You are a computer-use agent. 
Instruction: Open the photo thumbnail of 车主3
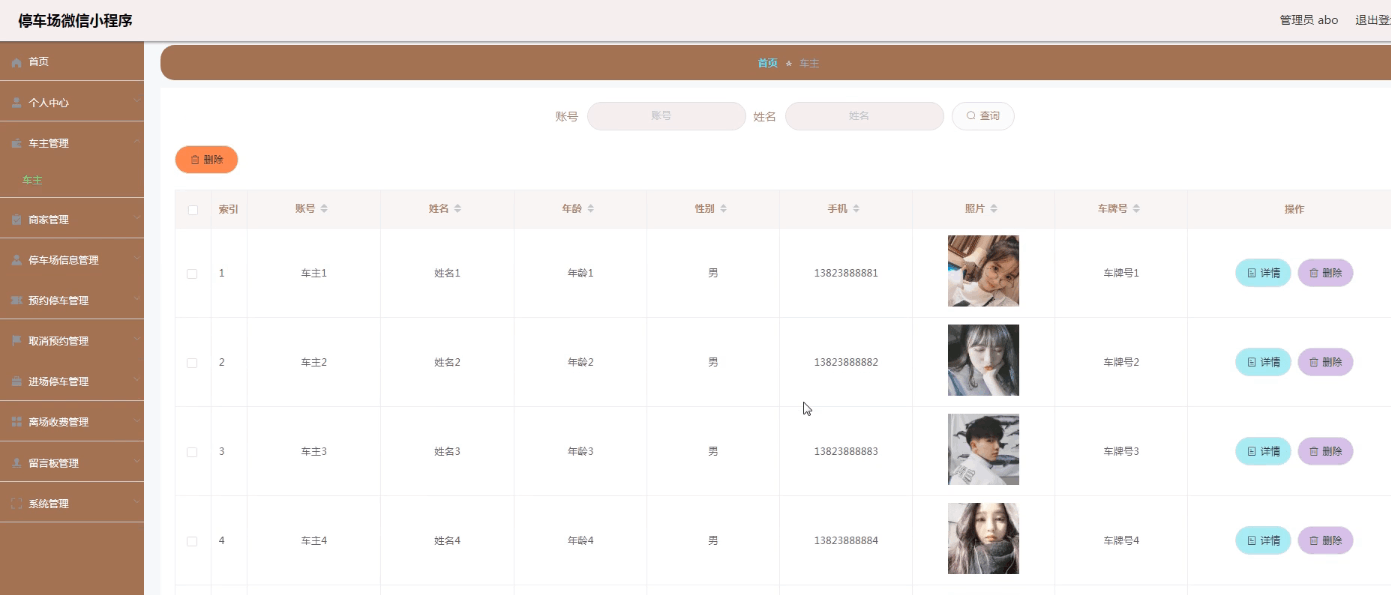[983, 449]
